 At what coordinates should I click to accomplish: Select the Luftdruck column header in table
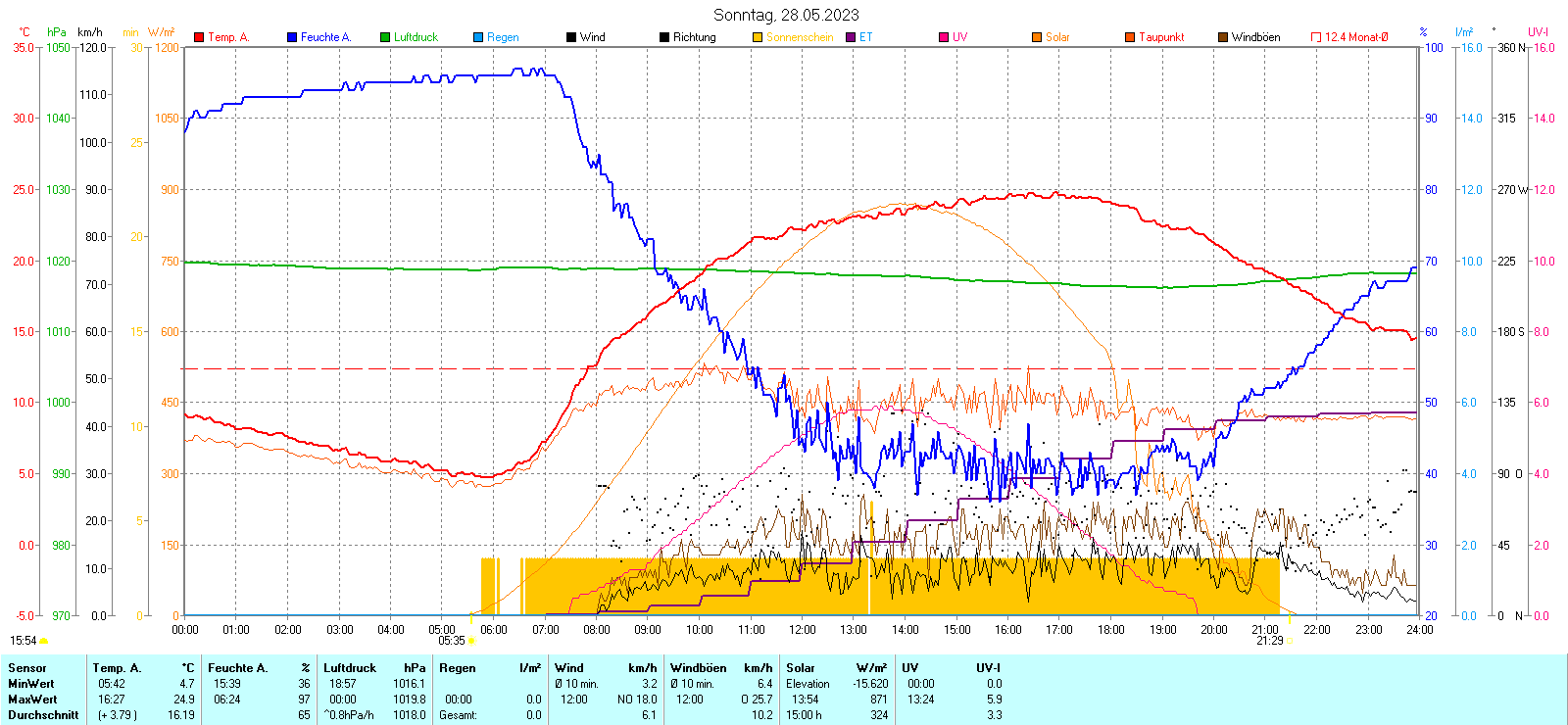[350, 668]
